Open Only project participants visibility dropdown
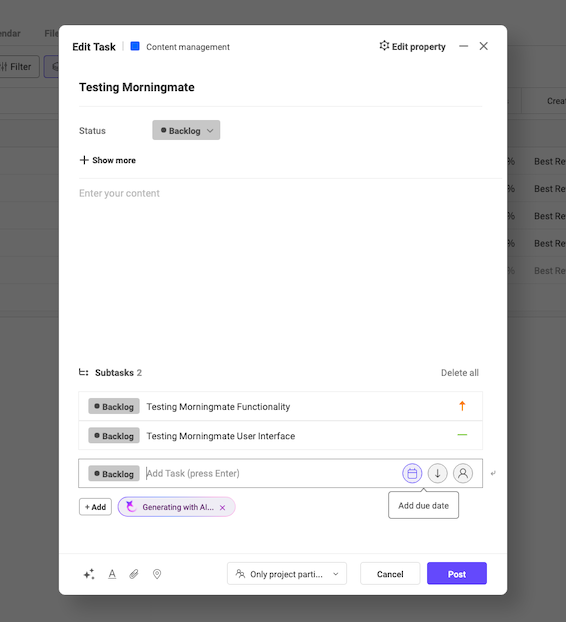The height and width of the screenshot is (622, 566). tap(287, 574)
